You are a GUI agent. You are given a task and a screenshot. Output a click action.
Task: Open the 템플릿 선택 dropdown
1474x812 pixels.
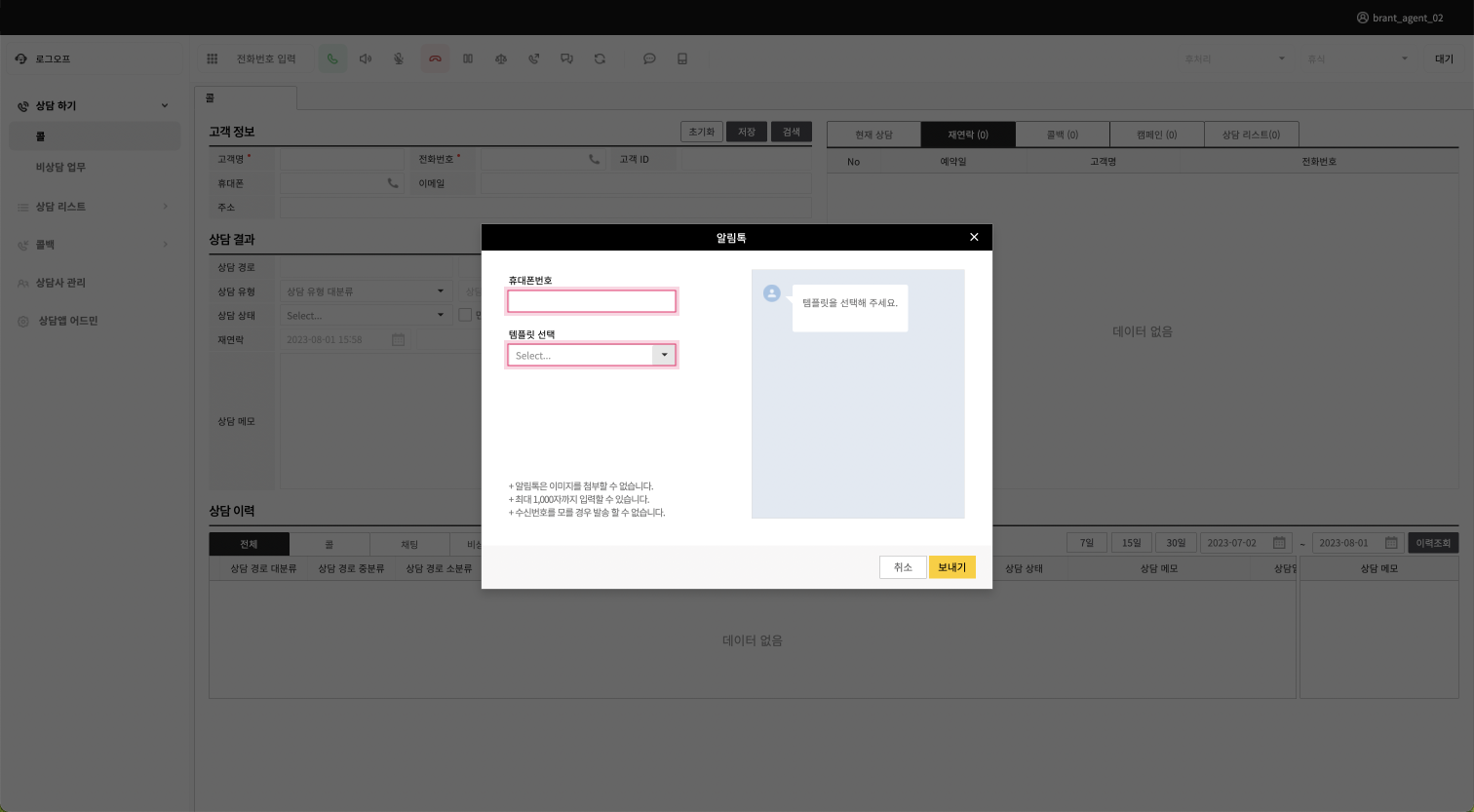pos(591,356)
